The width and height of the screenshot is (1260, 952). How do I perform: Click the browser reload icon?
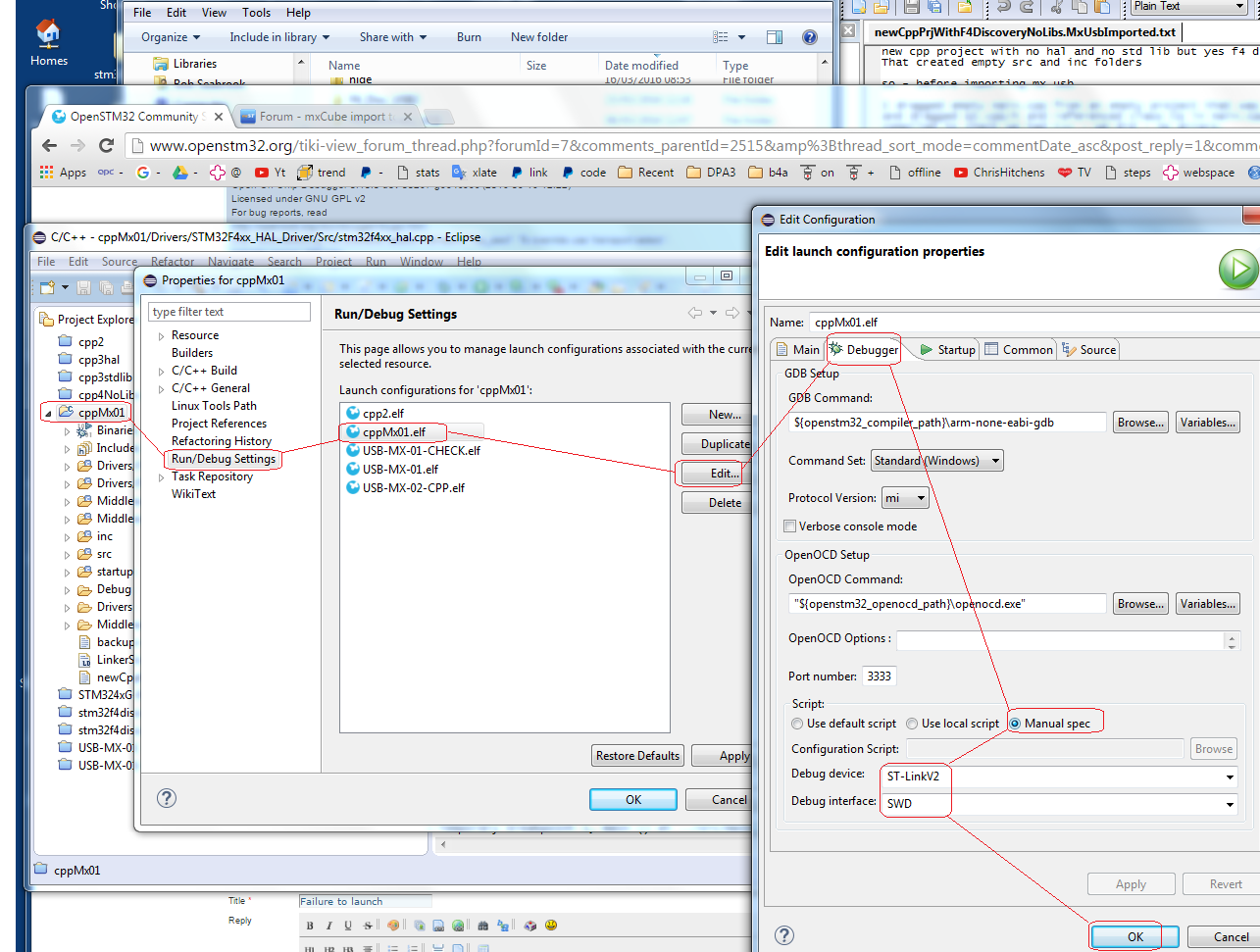coord(107,145)
